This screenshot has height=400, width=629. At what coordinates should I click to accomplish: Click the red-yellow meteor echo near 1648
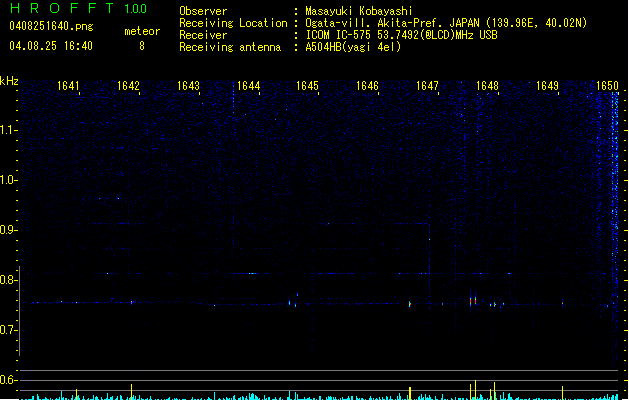pyautogui.click(x=473, y=301)
